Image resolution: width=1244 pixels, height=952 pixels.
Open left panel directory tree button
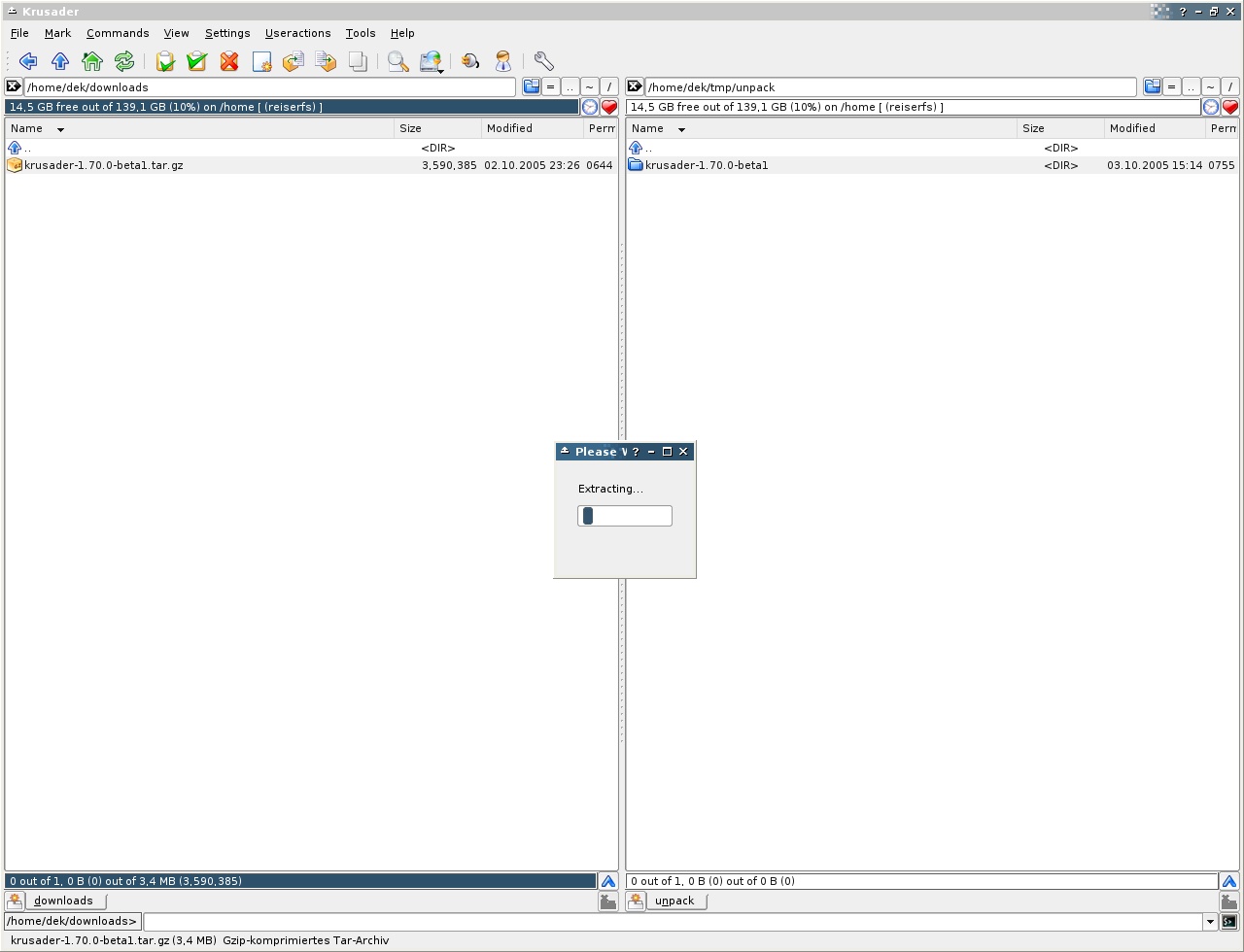pos(532,86)
